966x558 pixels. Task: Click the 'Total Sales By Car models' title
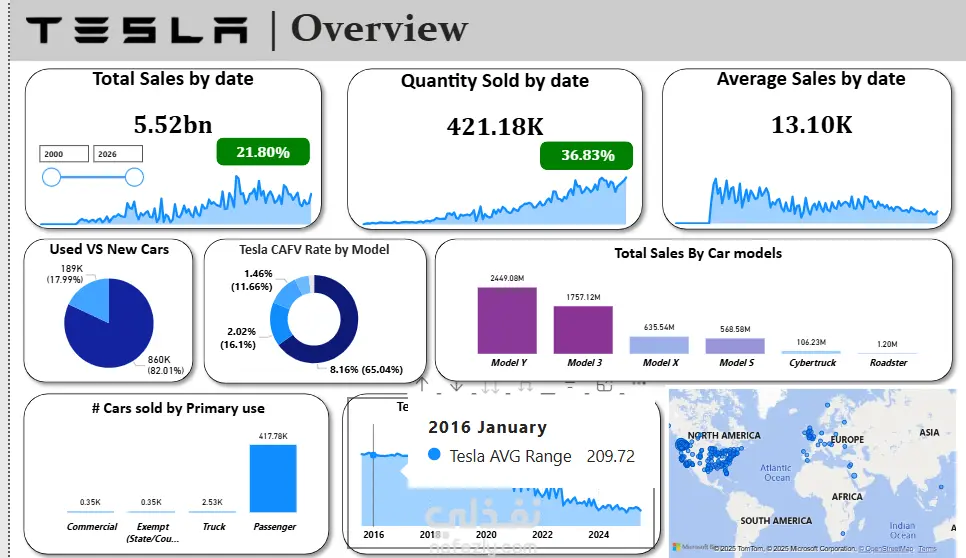pos(698,253)
